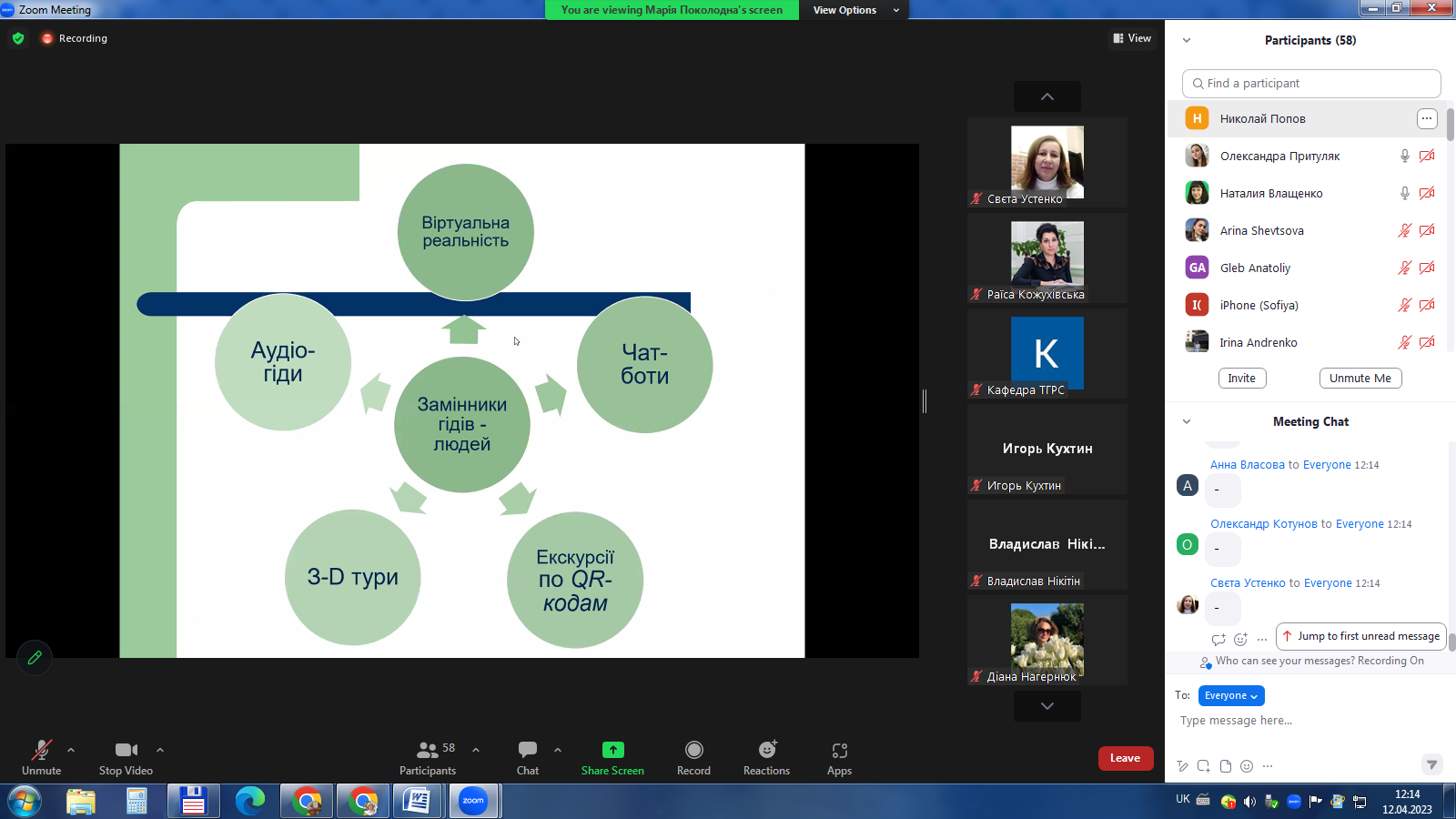Image resolution: width=1456 pixels, height=819 pixels.
Task: Open the Apps toolbar icon
Action: 839,751
